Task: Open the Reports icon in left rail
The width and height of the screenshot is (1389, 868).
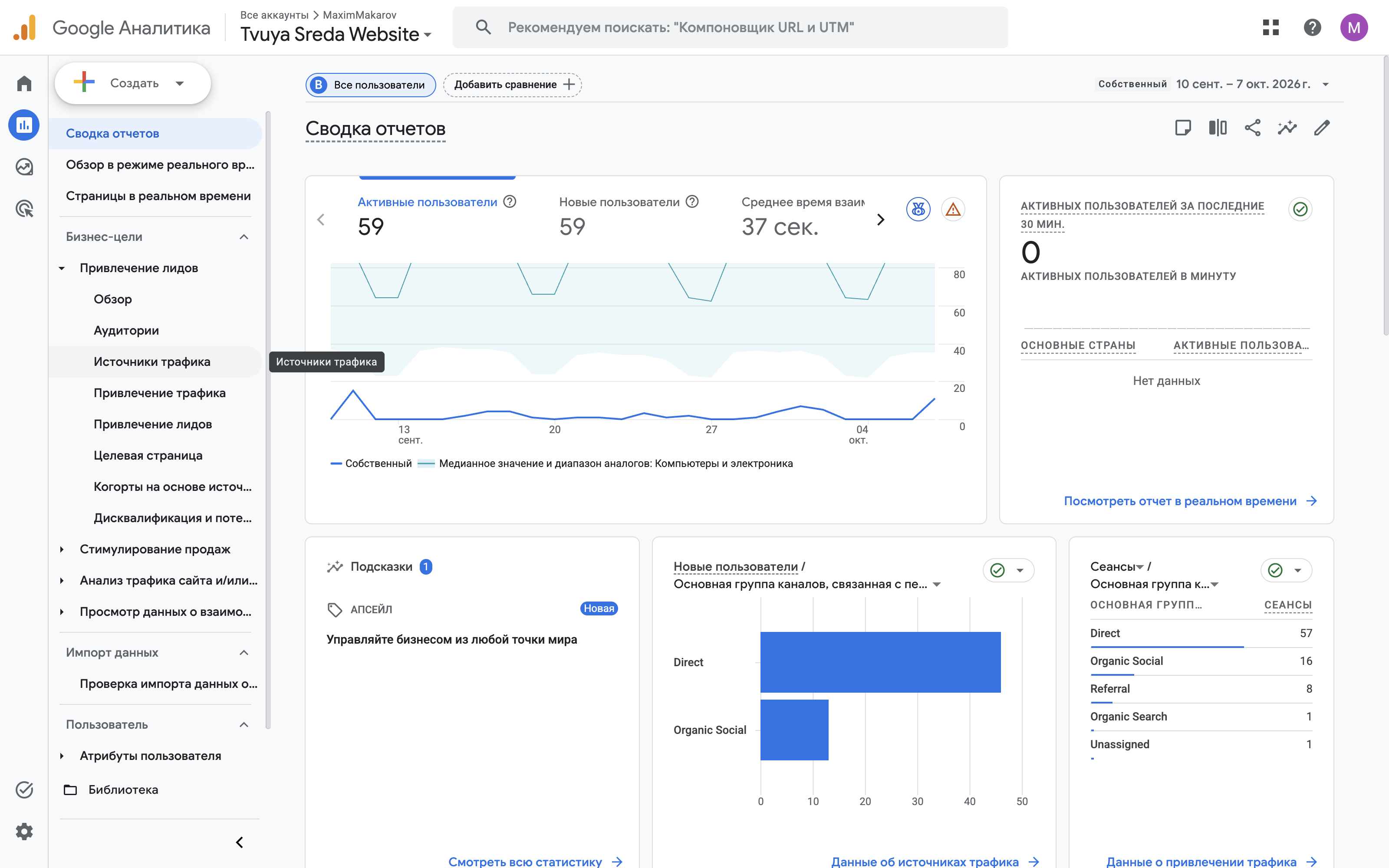Action: (24, 125)
